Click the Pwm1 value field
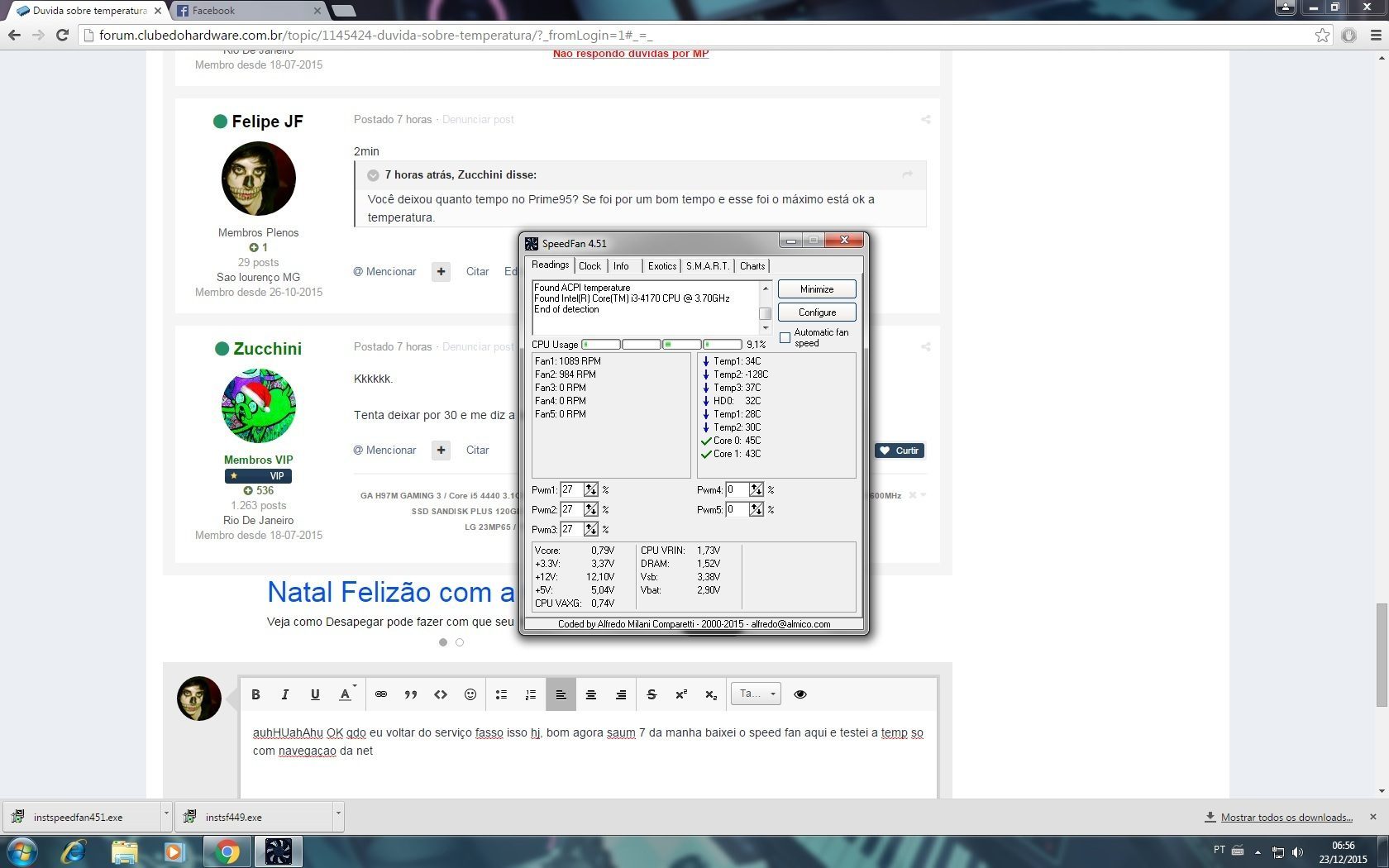1389x868 pixels. click(x=571, y=490)
